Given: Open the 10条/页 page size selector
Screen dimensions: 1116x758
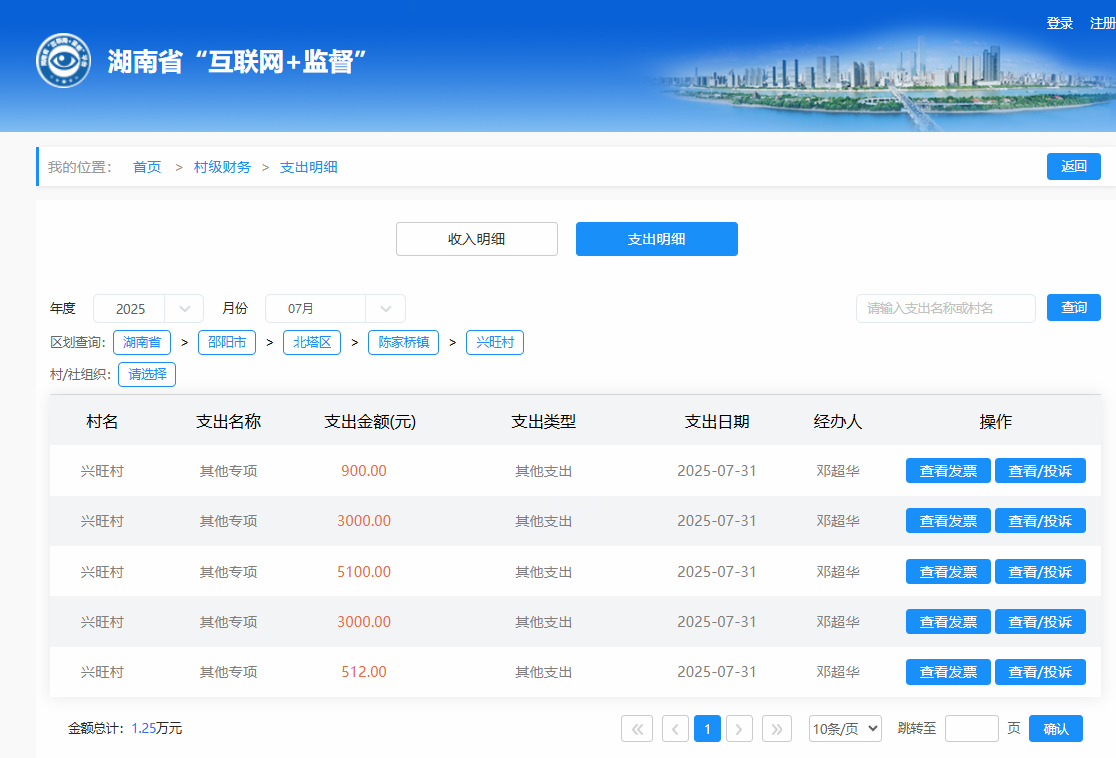Looking at the screenshot, I should click(845, 729).
